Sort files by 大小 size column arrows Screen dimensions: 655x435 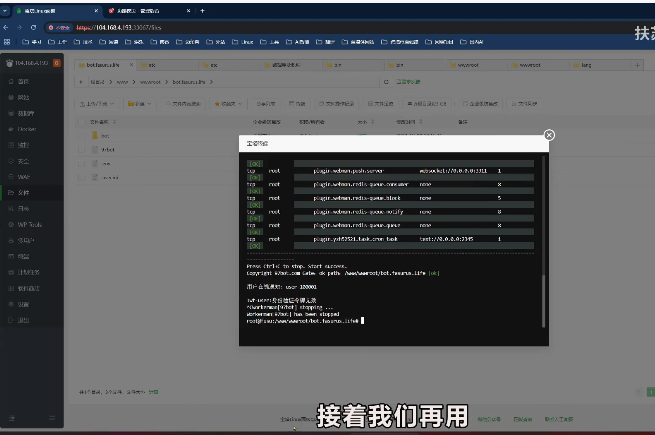tap(373, 122)
